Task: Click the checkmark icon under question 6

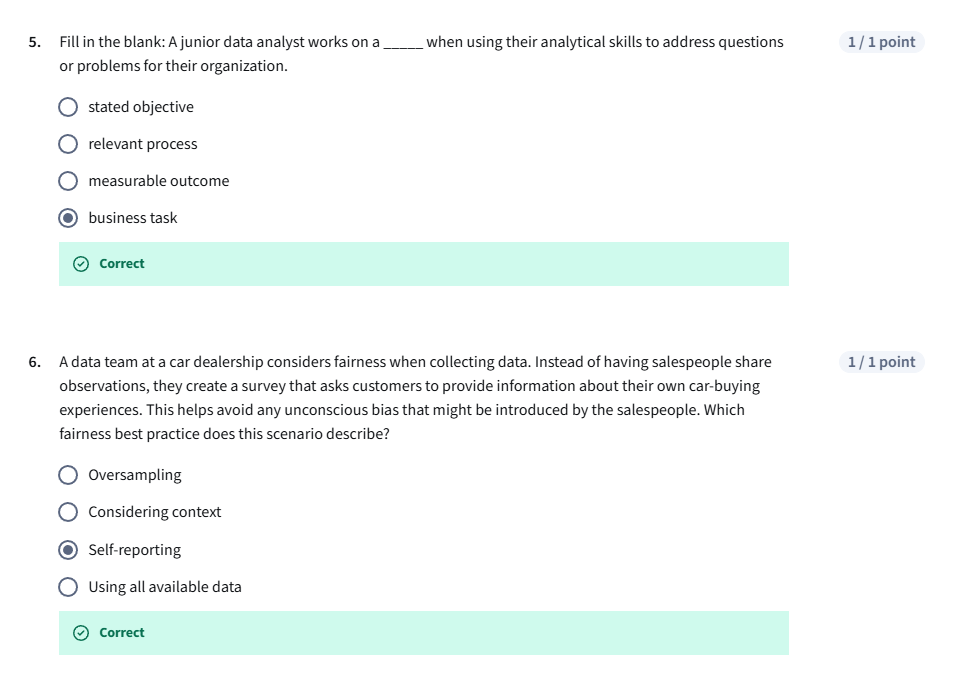Action: pyautogui.click(x=81, y=633)
